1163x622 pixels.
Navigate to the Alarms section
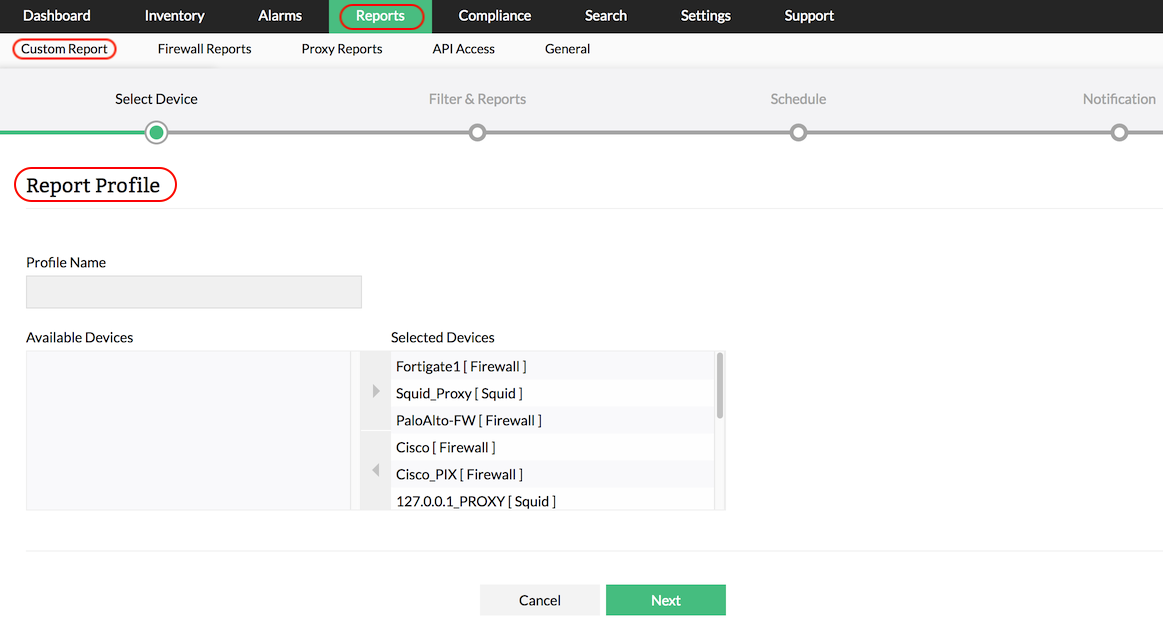tap(280, 16)
